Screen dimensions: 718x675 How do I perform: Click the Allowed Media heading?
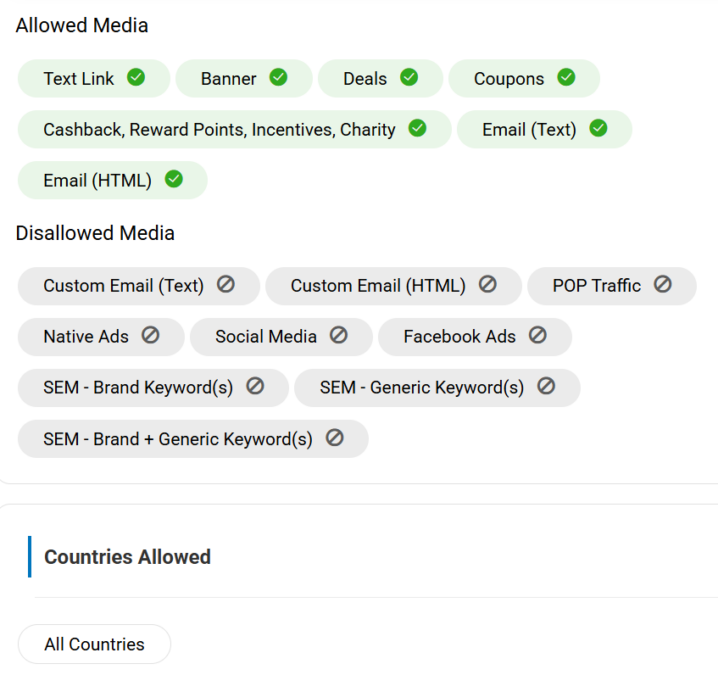coord(82,26)
